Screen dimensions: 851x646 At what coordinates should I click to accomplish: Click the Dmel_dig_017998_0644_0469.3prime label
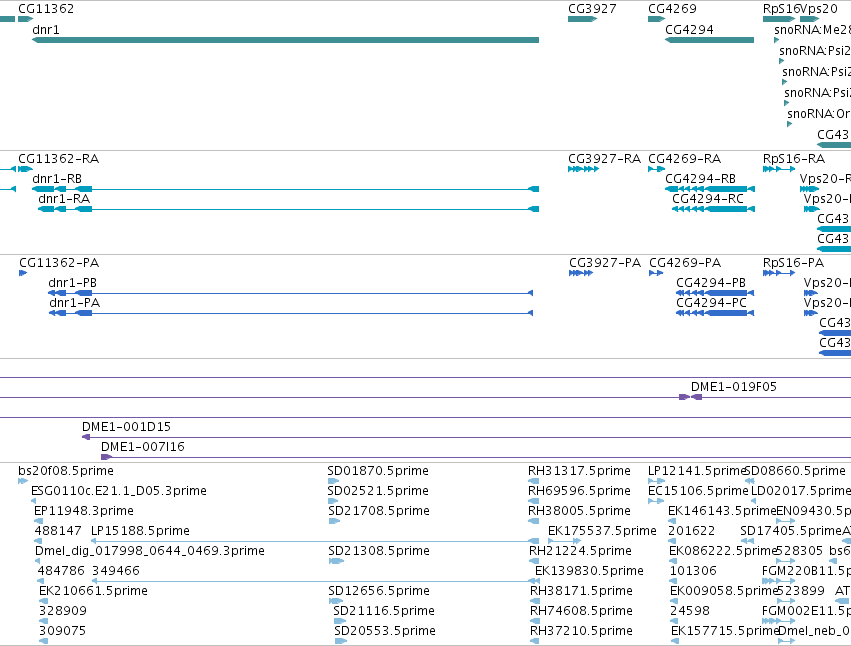point(150,551)
